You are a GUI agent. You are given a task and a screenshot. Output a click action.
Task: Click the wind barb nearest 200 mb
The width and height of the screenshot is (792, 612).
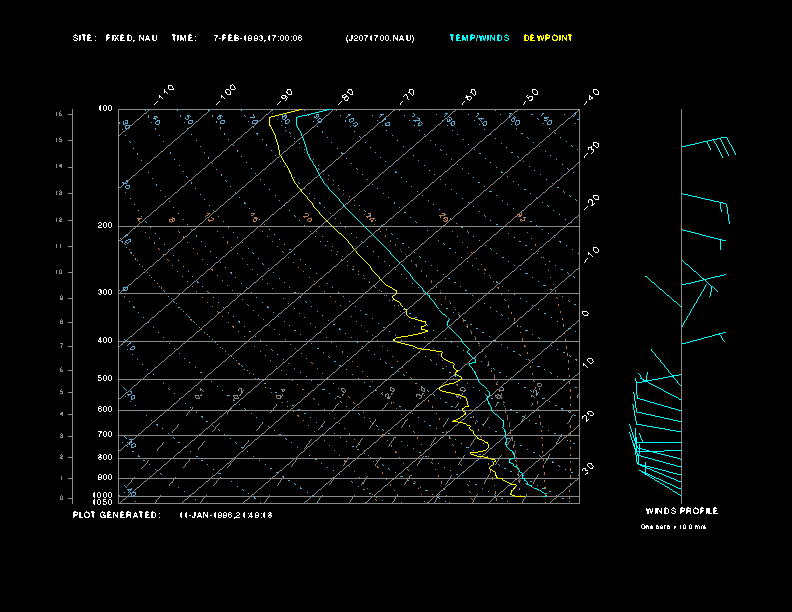click(705, 237)
